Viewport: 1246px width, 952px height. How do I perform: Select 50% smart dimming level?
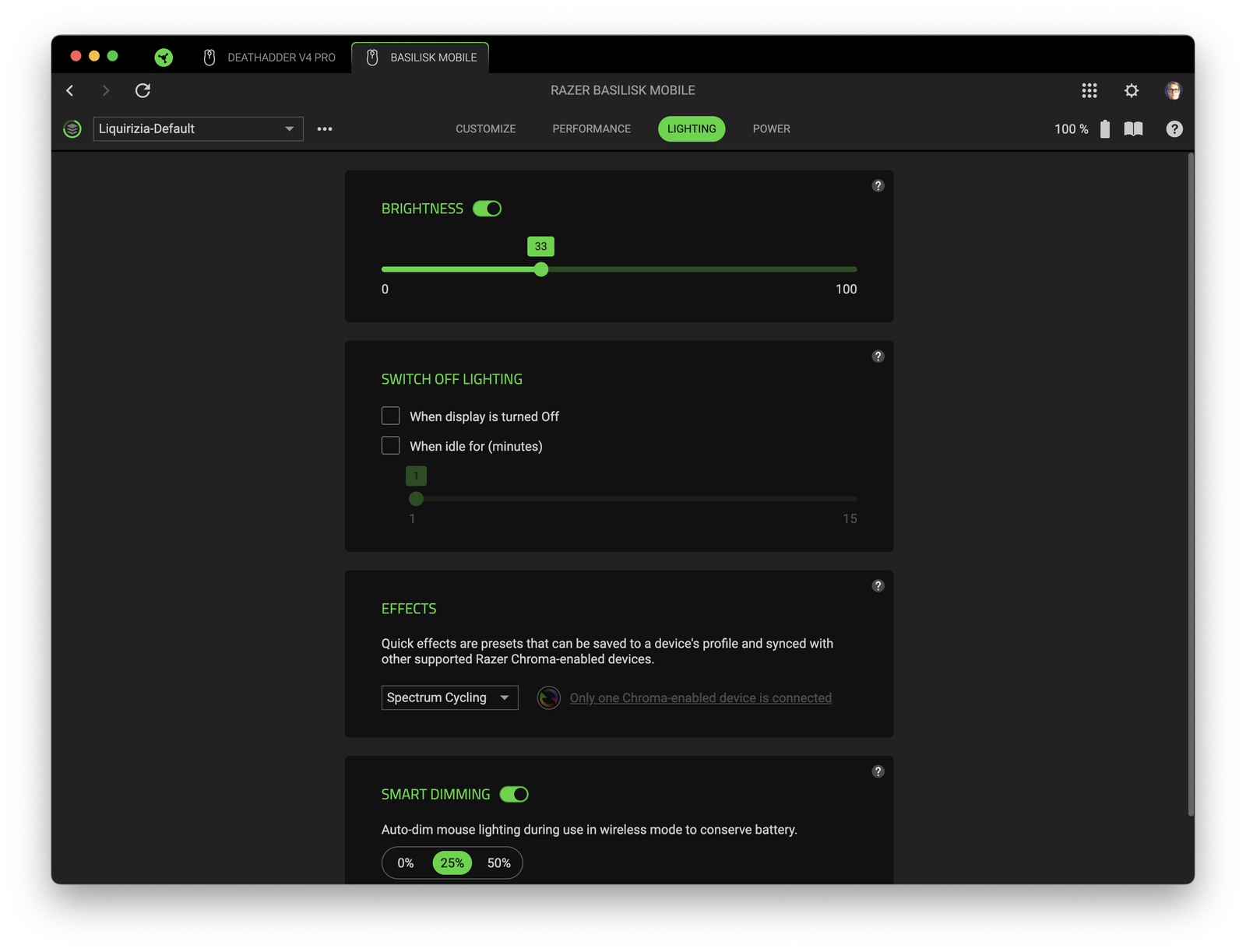(499, 863)
